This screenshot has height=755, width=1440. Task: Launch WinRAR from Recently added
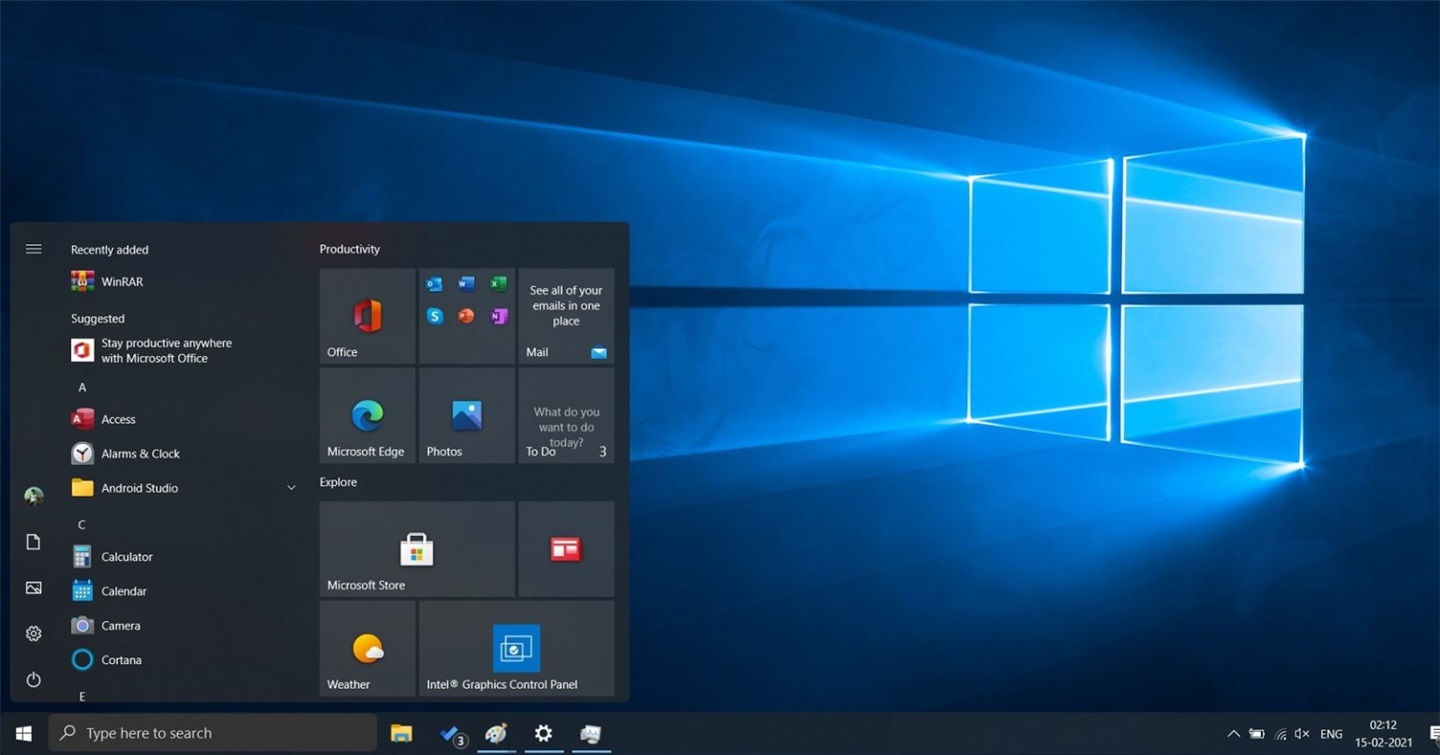pos(120,281)
